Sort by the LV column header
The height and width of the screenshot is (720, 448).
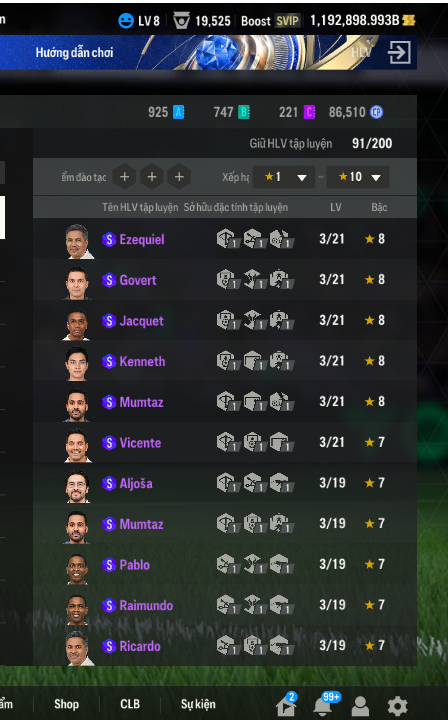[336, 208]
